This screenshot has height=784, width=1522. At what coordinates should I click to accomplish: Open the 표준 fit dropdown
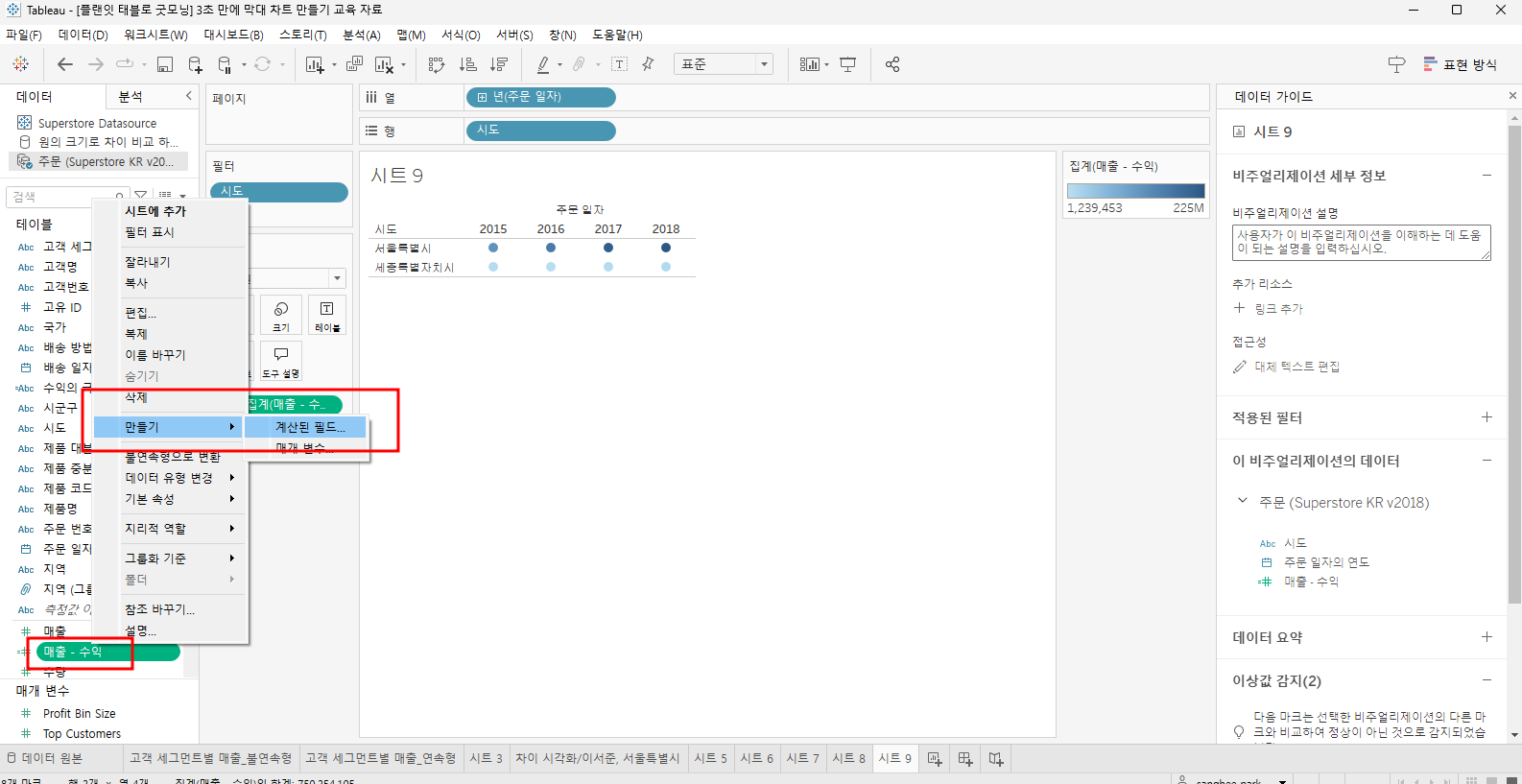724,64
